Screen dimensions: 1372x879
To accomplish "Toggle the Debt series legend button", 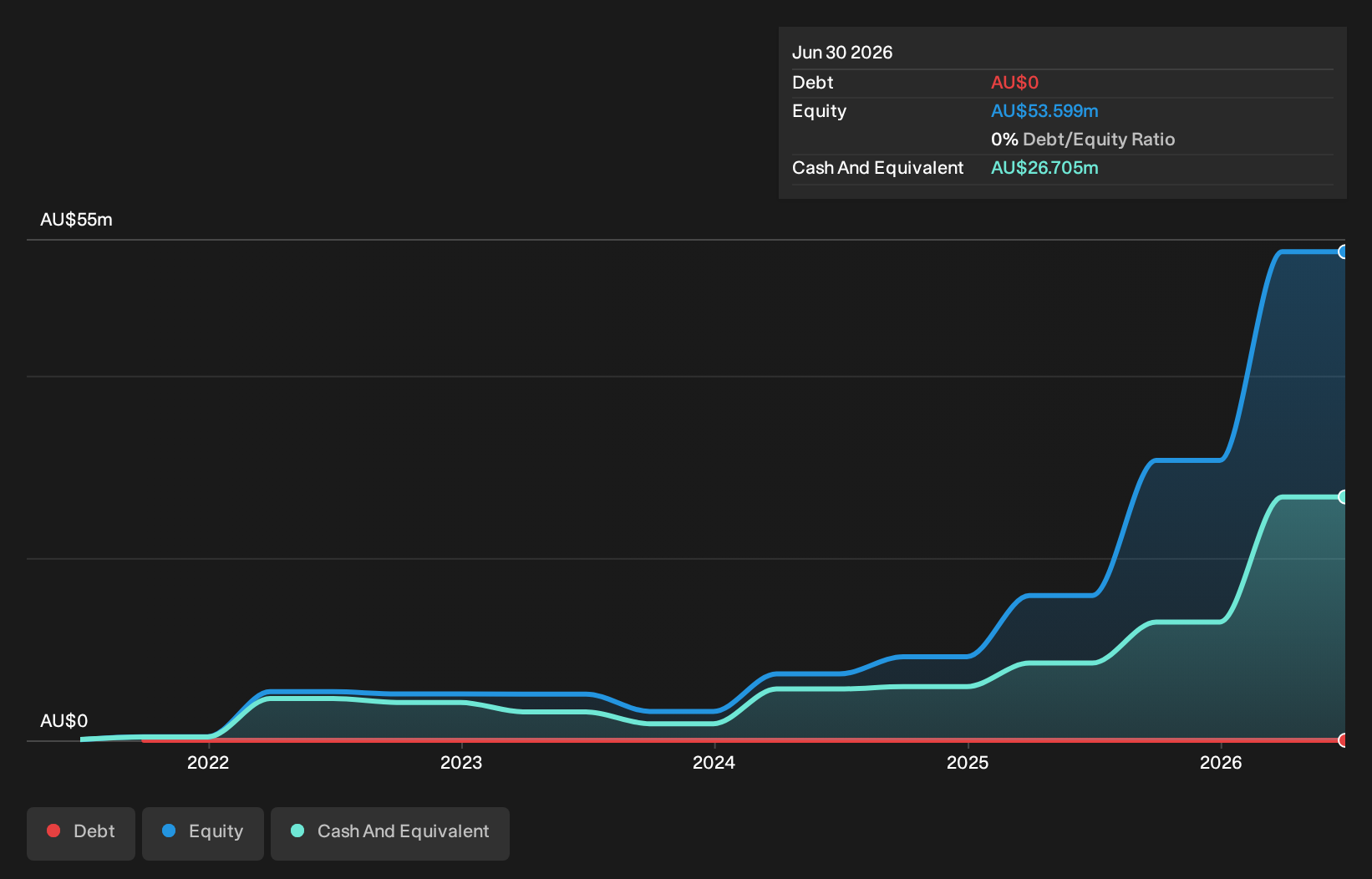I will pos(81,833).
